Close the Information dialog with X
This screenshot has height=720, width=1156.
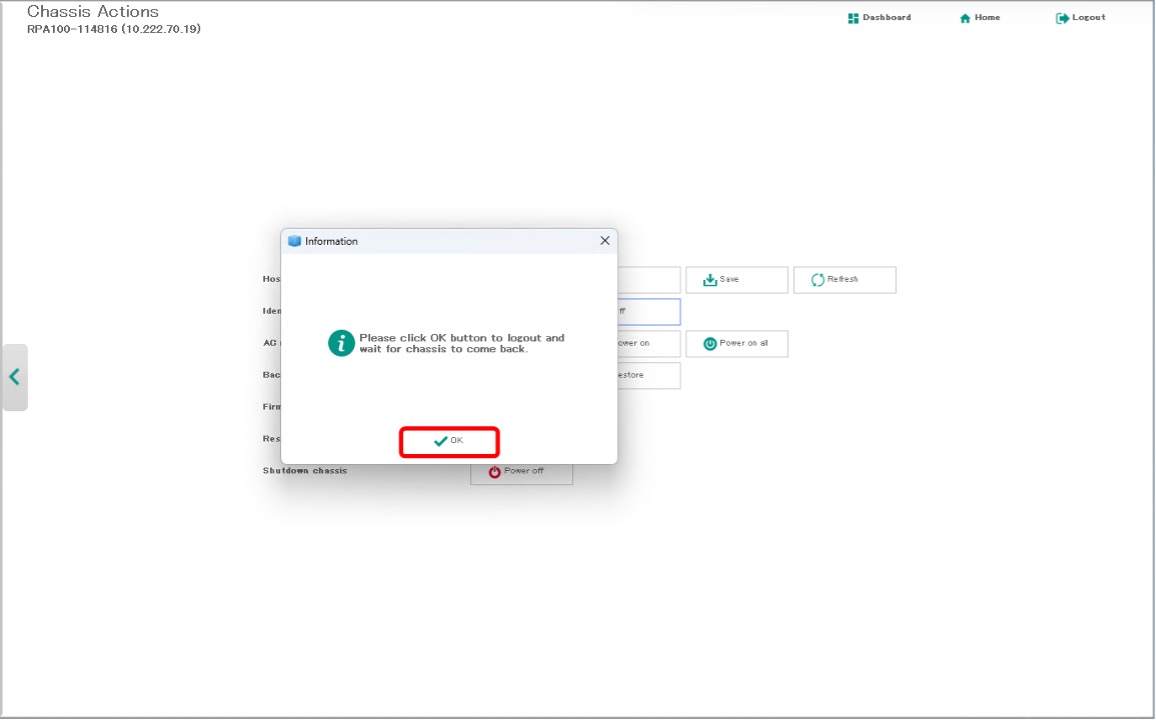pyautogui.click(x=604, y=241)
